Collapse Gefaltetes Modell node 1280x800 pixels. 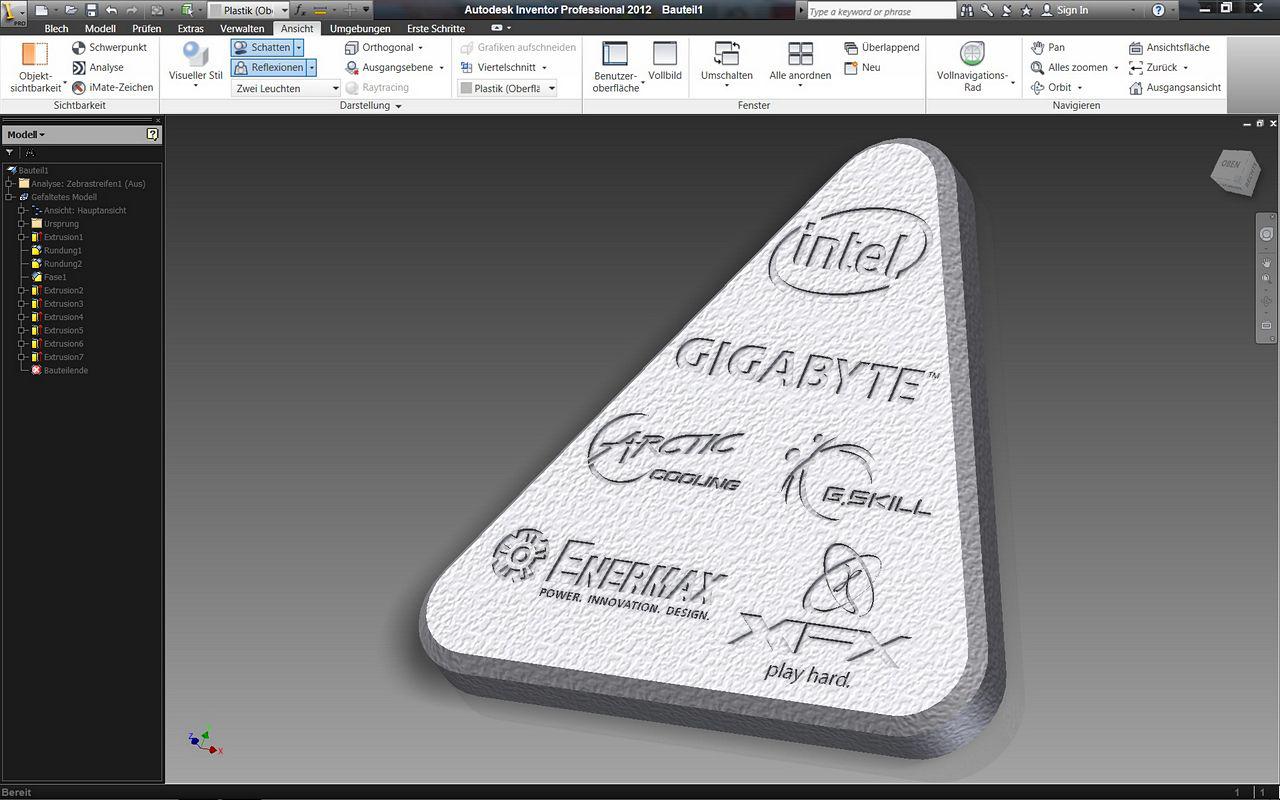9,197
